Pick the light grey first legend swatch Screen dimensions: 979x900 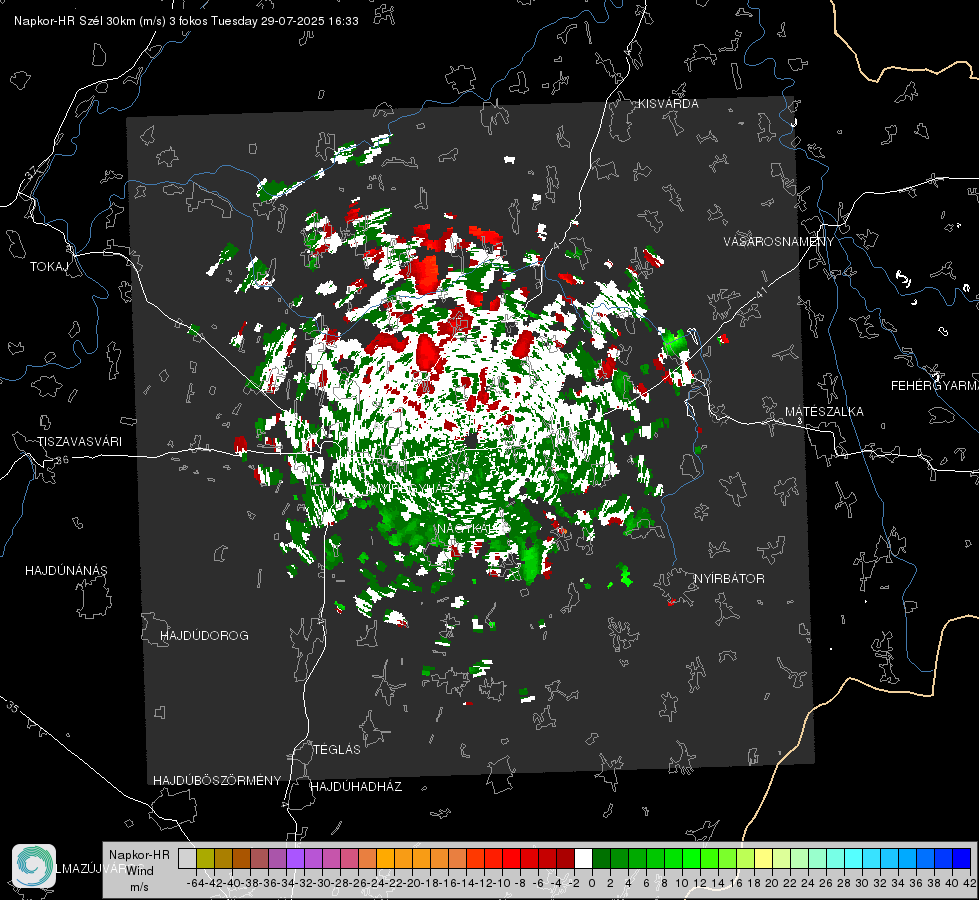(x=187, y=858)
